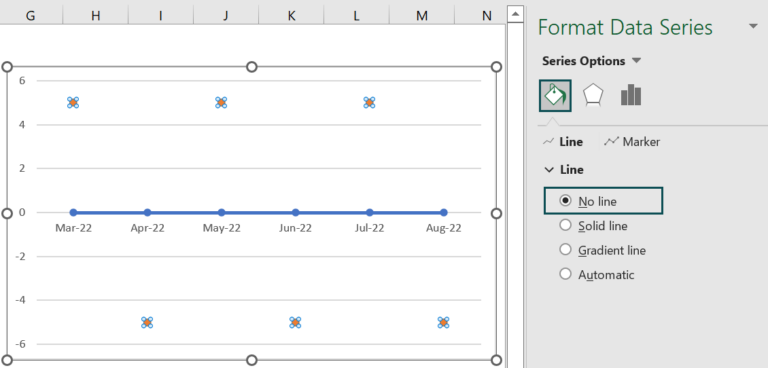This screenshot has height=368, width=768.
Task: Collapse the Line section chevron
Action: click(549, 170)
